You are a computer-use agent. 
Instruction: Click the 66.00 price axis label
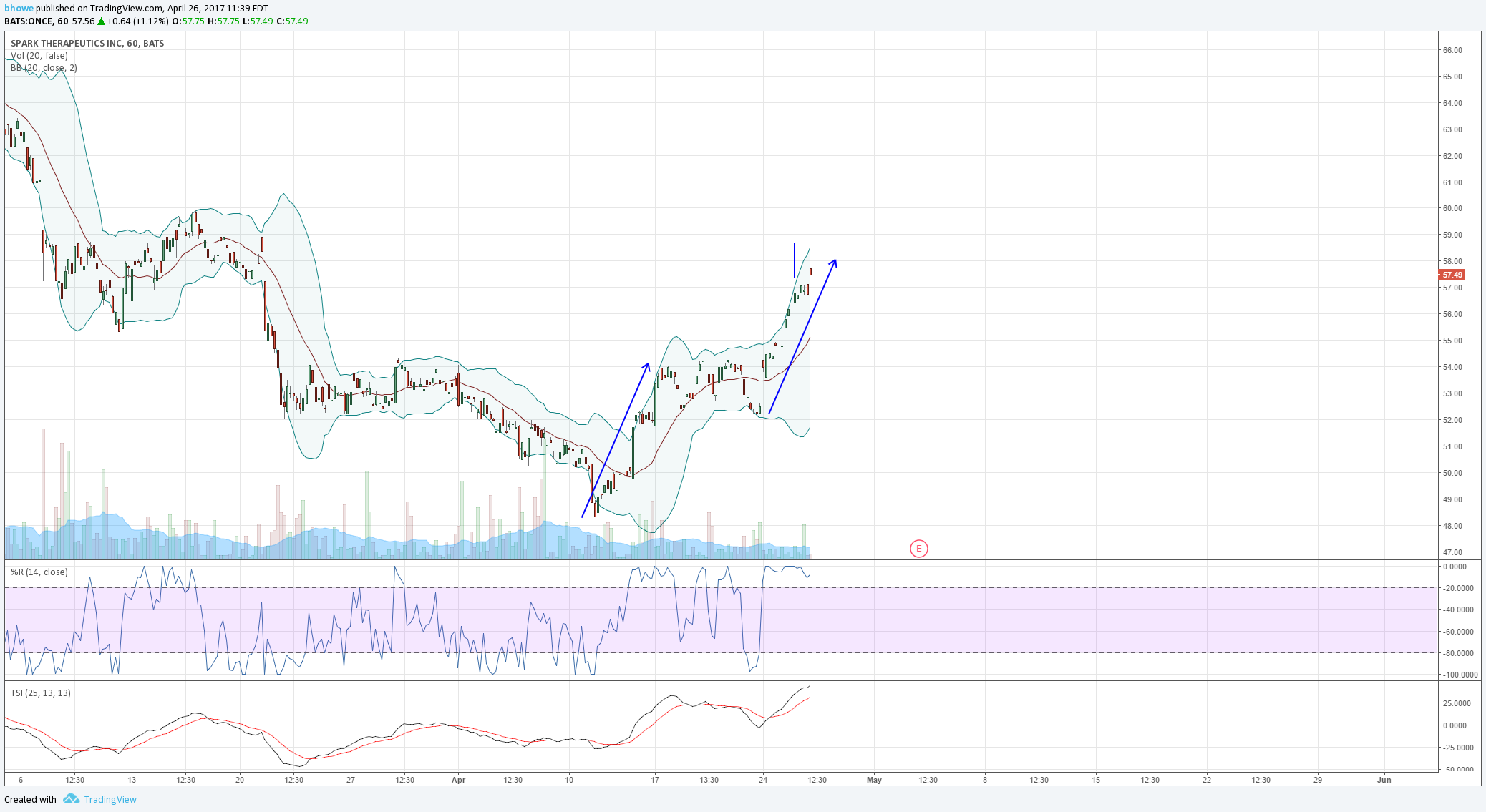[1452, 50]
